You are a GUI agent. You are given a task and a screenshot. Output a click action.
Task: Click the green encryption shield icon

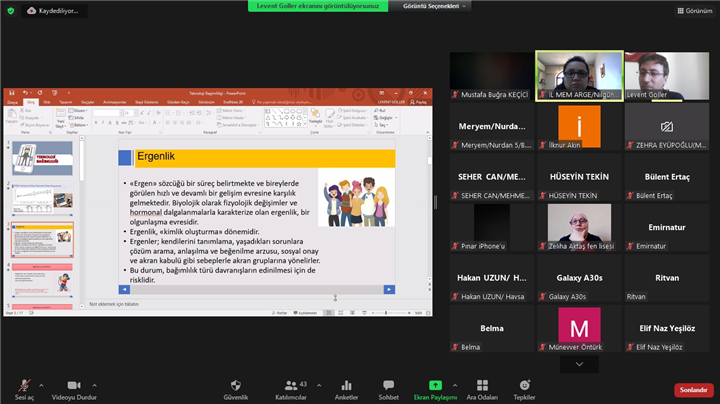pyautogui.click(x=11, y=10)
